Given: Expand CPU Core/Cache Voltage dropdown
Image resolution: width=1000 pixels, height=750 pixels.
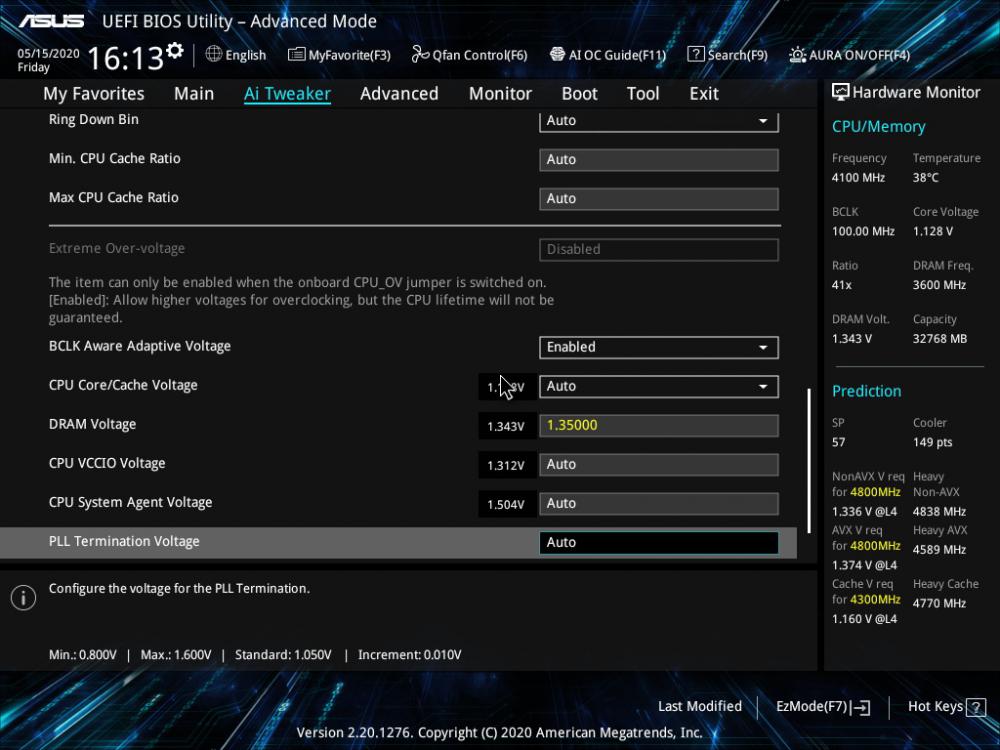Looking at the screenshot, I should tap(659, 386).
